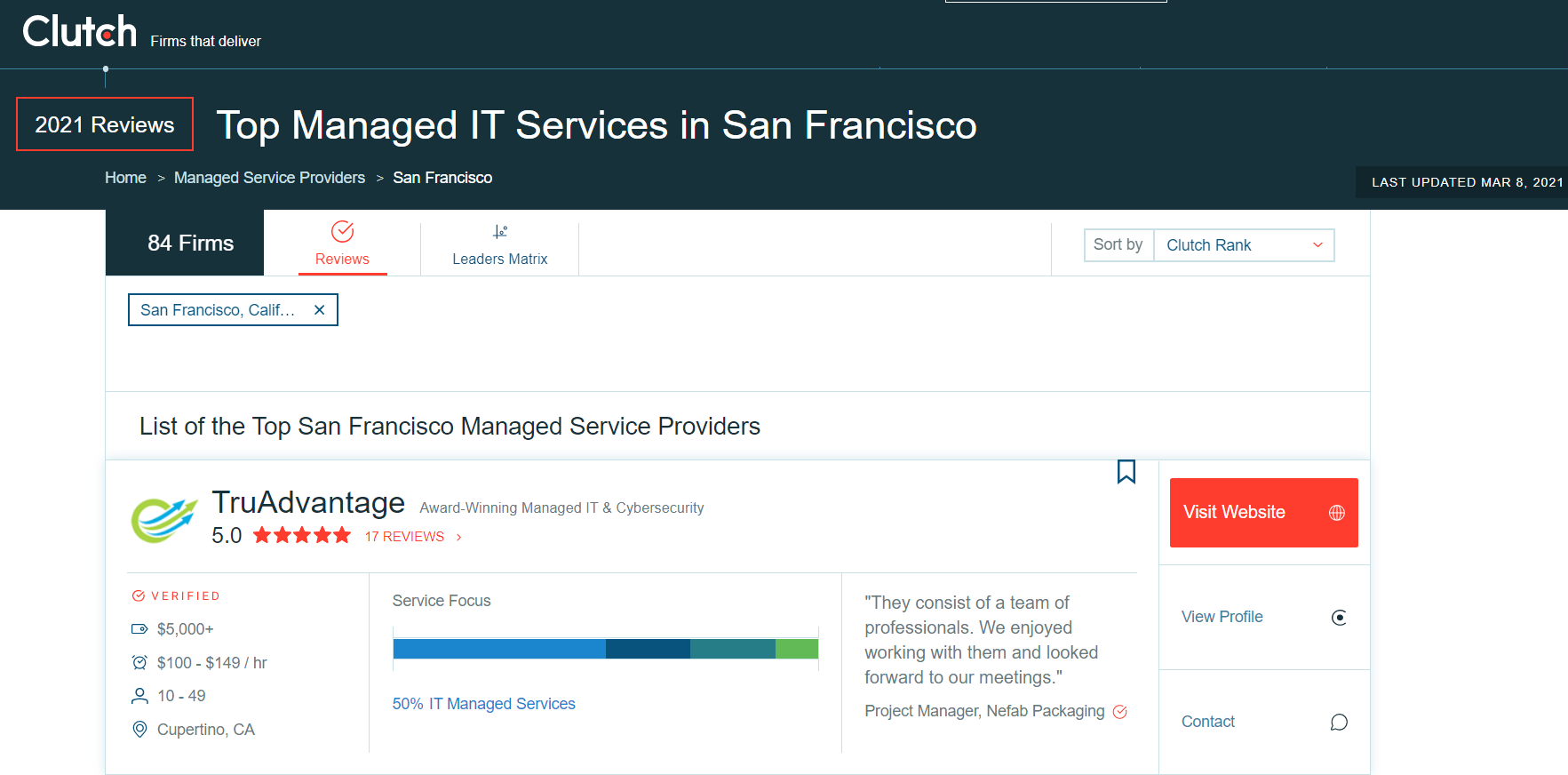Image resolution: width=1568 pixels, height=775 pixels.
Task: Click the 50% IT Managed Services link
Action: (483, 704)
